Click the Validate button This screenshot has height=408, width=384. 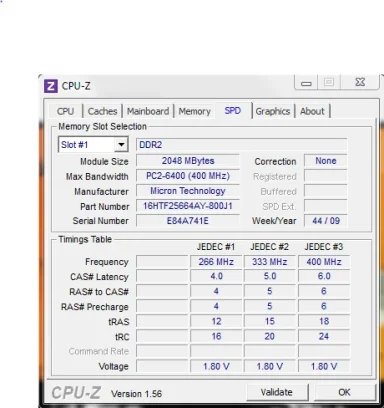[x=277, y=392]
